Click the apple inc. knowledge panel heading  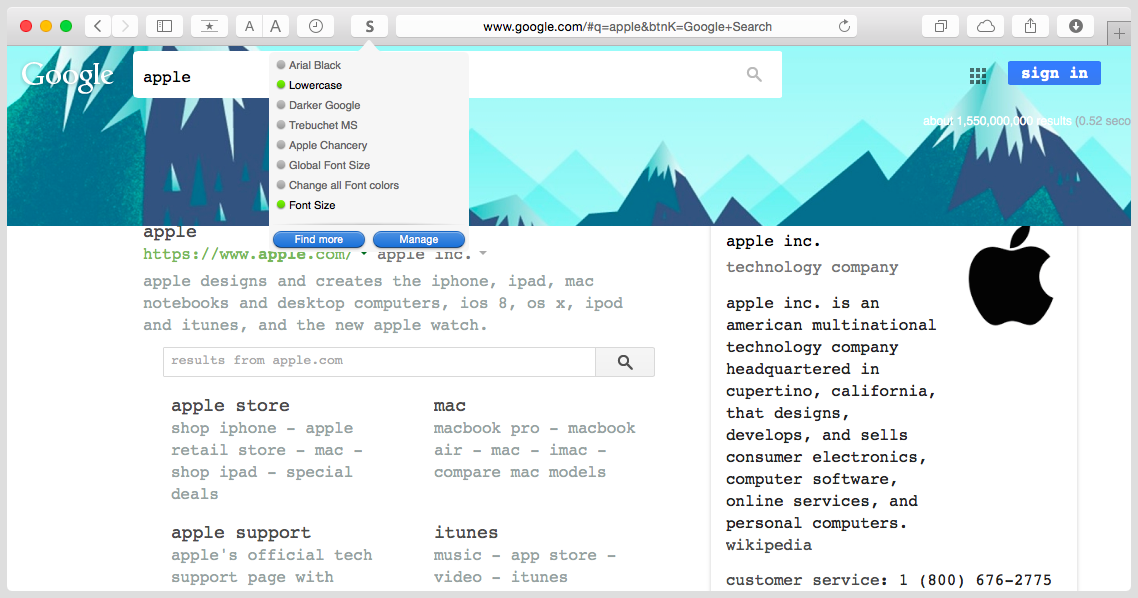[x=773, y=242]
